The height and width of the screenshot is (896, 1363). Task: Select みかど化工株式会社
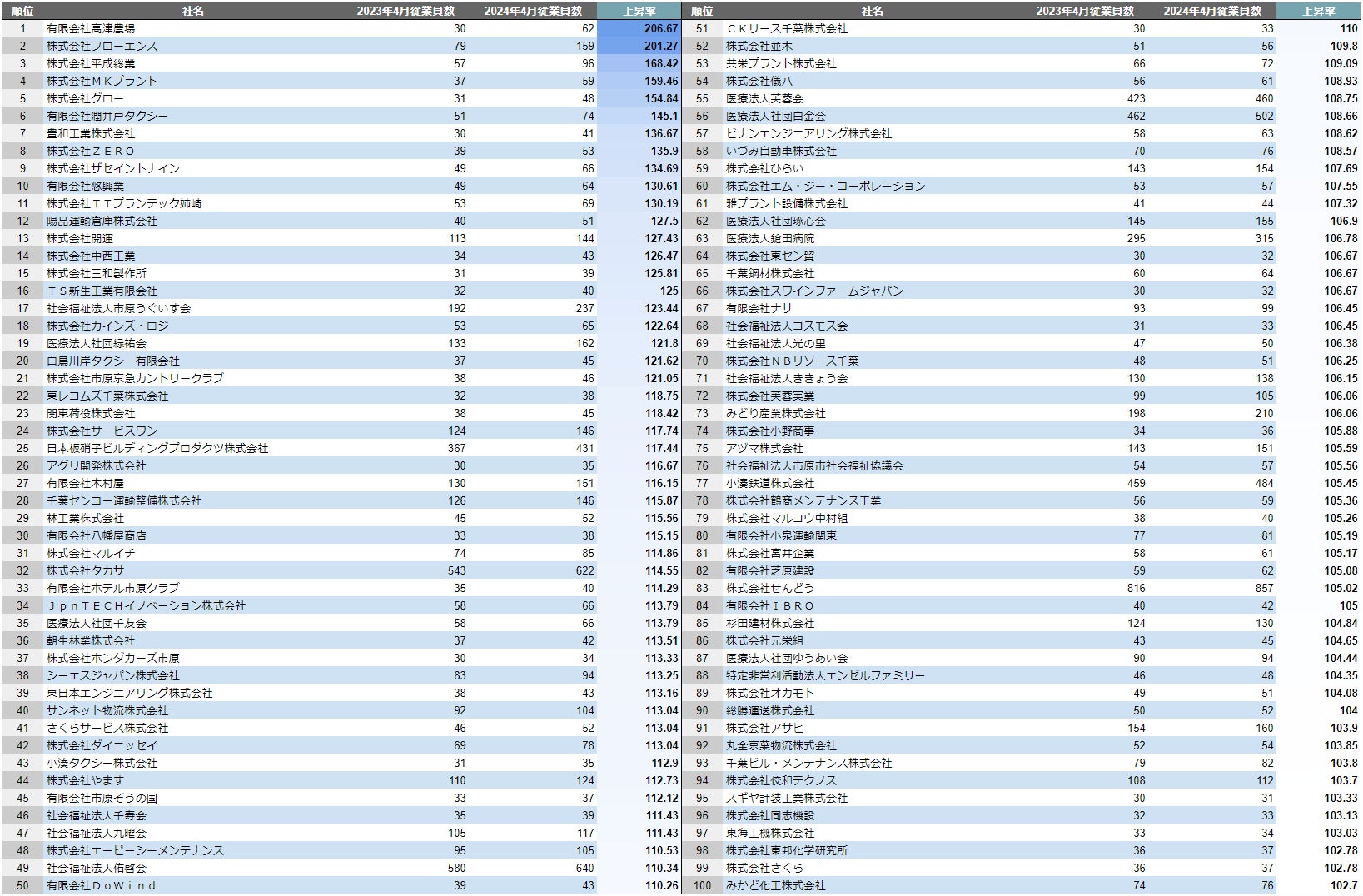coord(776,885)
